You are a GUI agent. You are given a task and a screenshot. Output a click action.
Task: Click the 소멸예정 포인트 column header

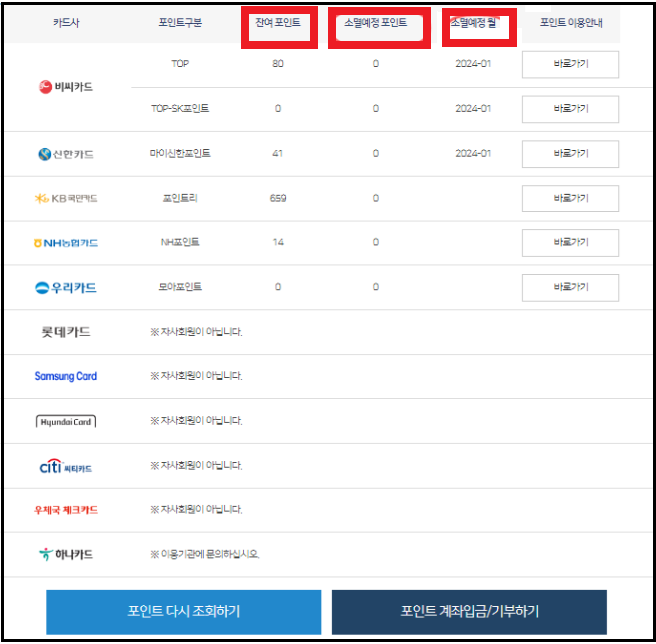point(375,22)
